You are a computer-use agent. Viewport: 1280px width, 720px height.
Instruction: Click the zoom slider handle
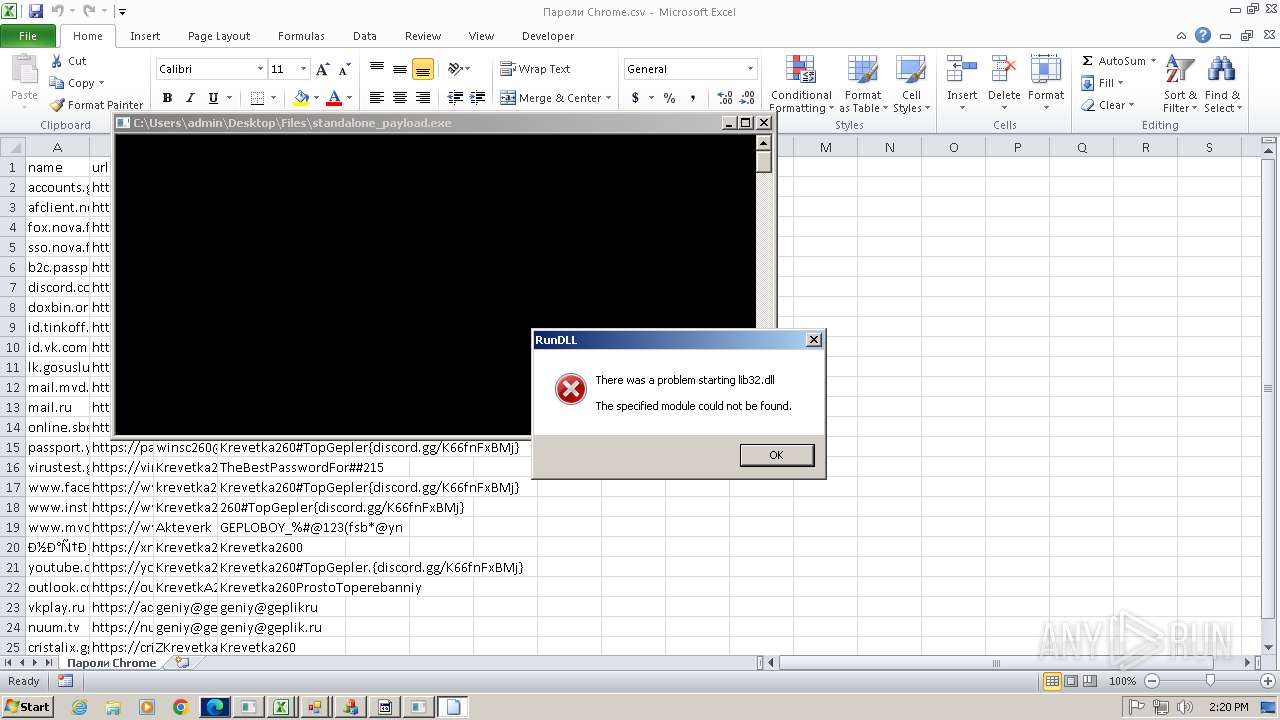[1210, 681]
